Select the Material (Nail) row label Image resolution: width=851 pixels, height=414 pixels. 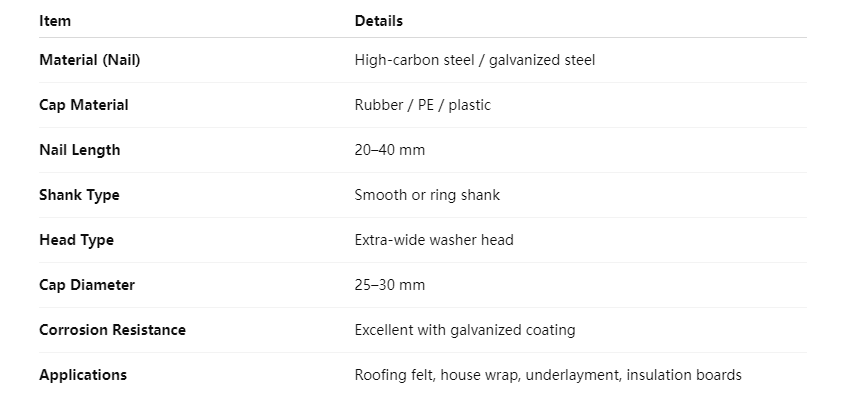click(89, 60)
